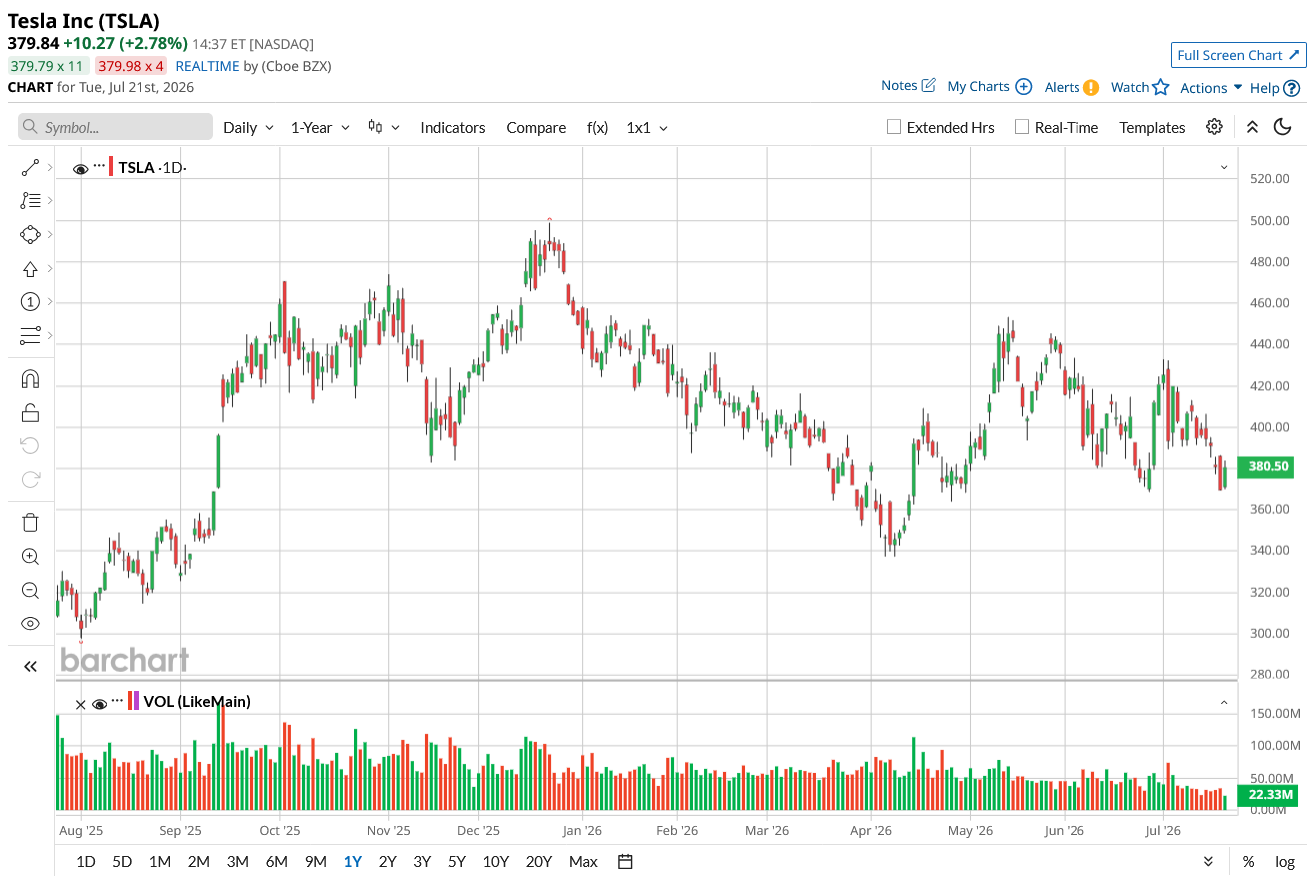Open the candlestick chart type dropdown
1308x876 pixels.
click(x=384, y=127)
